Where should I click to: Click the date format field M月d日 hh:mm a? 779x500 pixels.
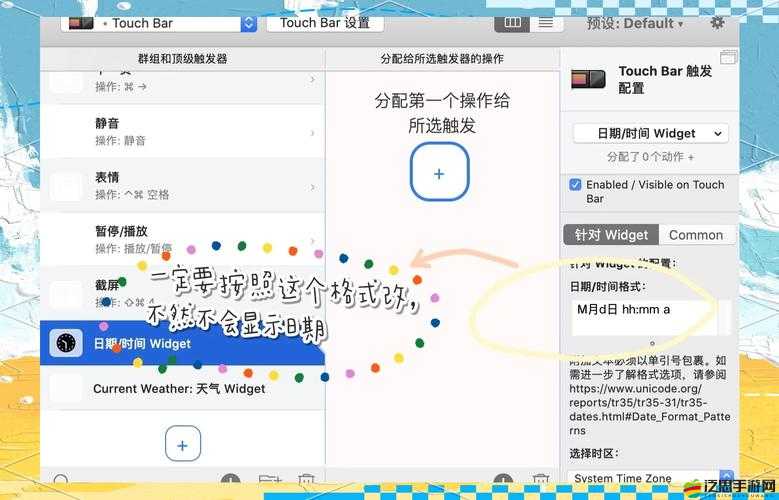[644, 317]
